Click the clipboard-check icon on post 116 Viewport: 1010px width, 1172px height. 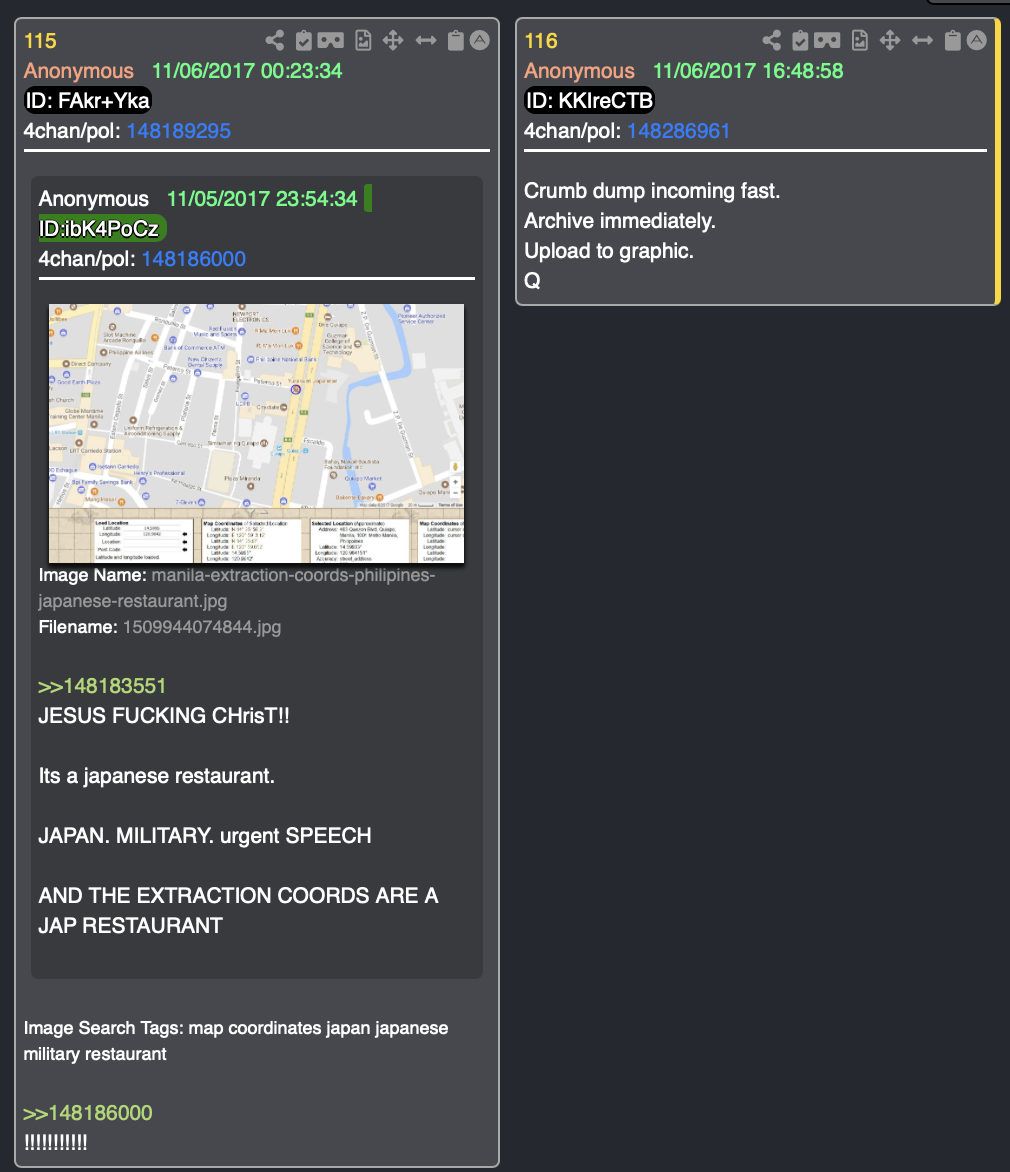tap(800, 40)
